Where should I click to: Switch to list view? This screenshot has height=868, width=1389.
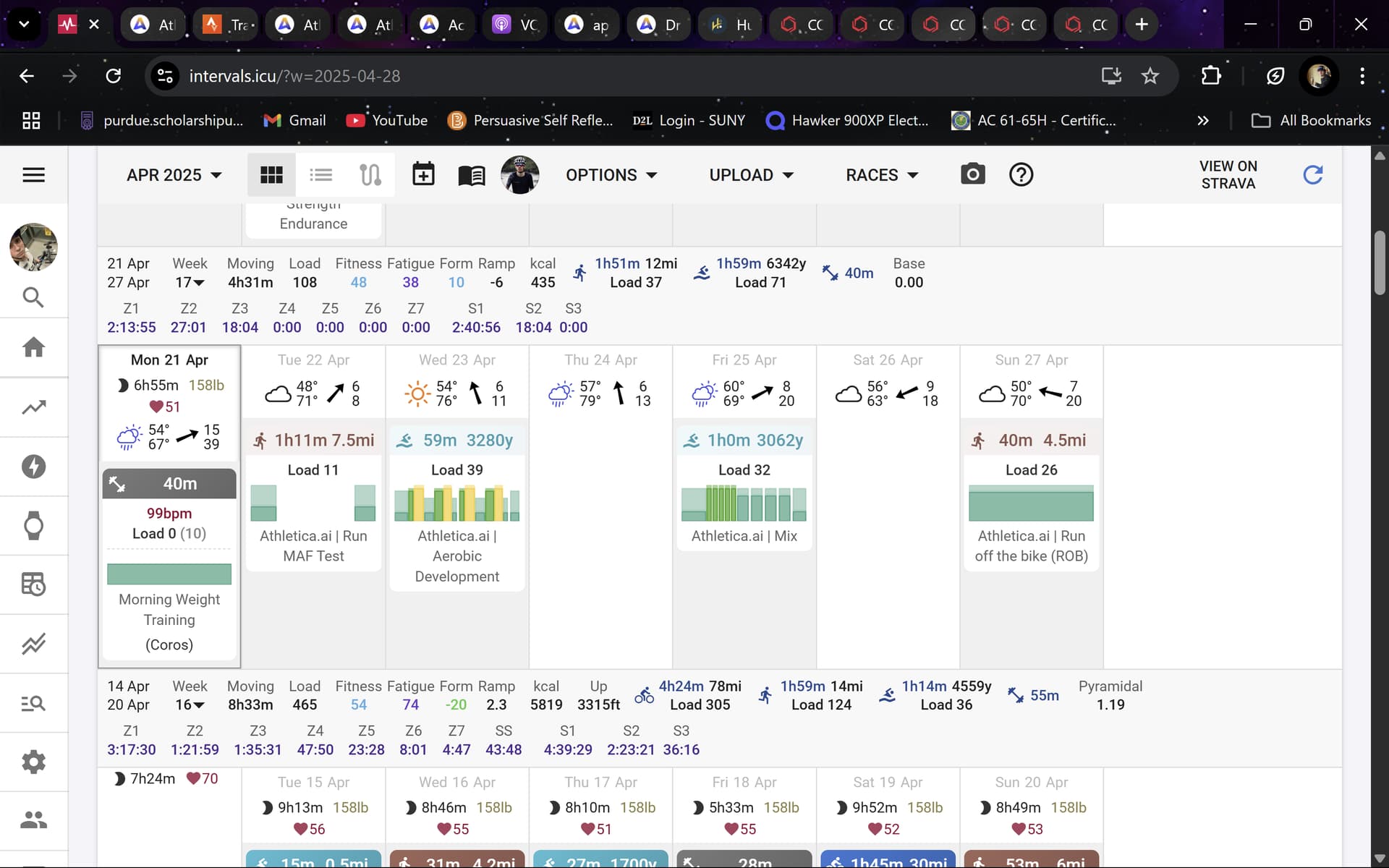click(x=320, y=174)
